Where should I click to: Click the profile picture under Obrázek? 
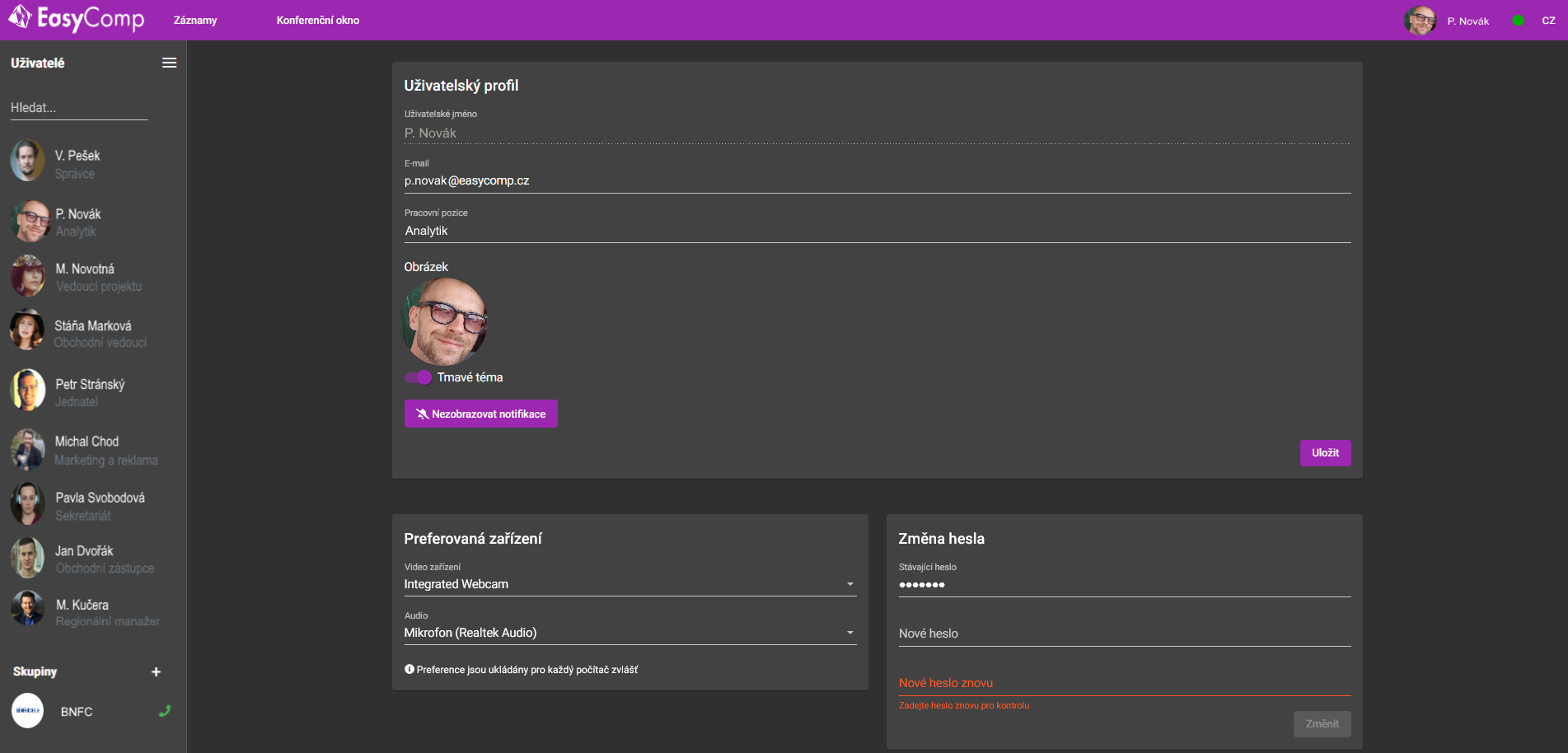click(x=445, y=322)
